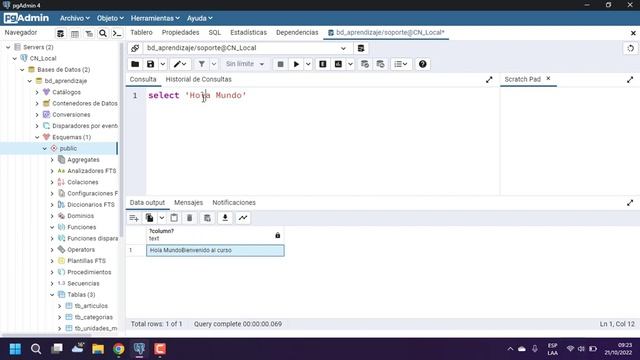
Task: Select Procedimientos in the tree
Action: point(89,272)
